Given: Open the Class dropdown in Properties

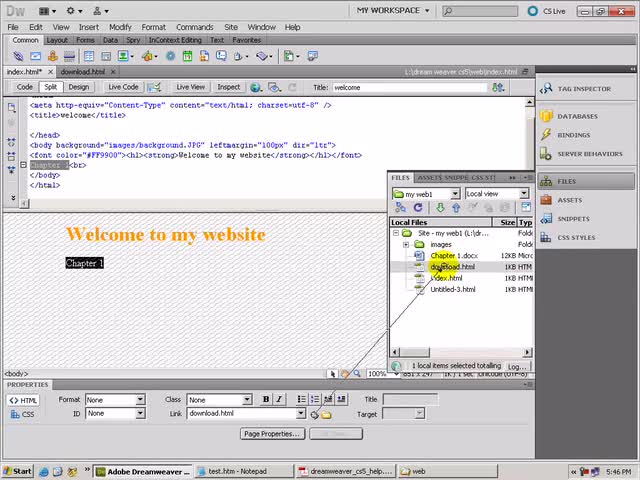Looking at the screenshot, I should [x=247, y=400].
